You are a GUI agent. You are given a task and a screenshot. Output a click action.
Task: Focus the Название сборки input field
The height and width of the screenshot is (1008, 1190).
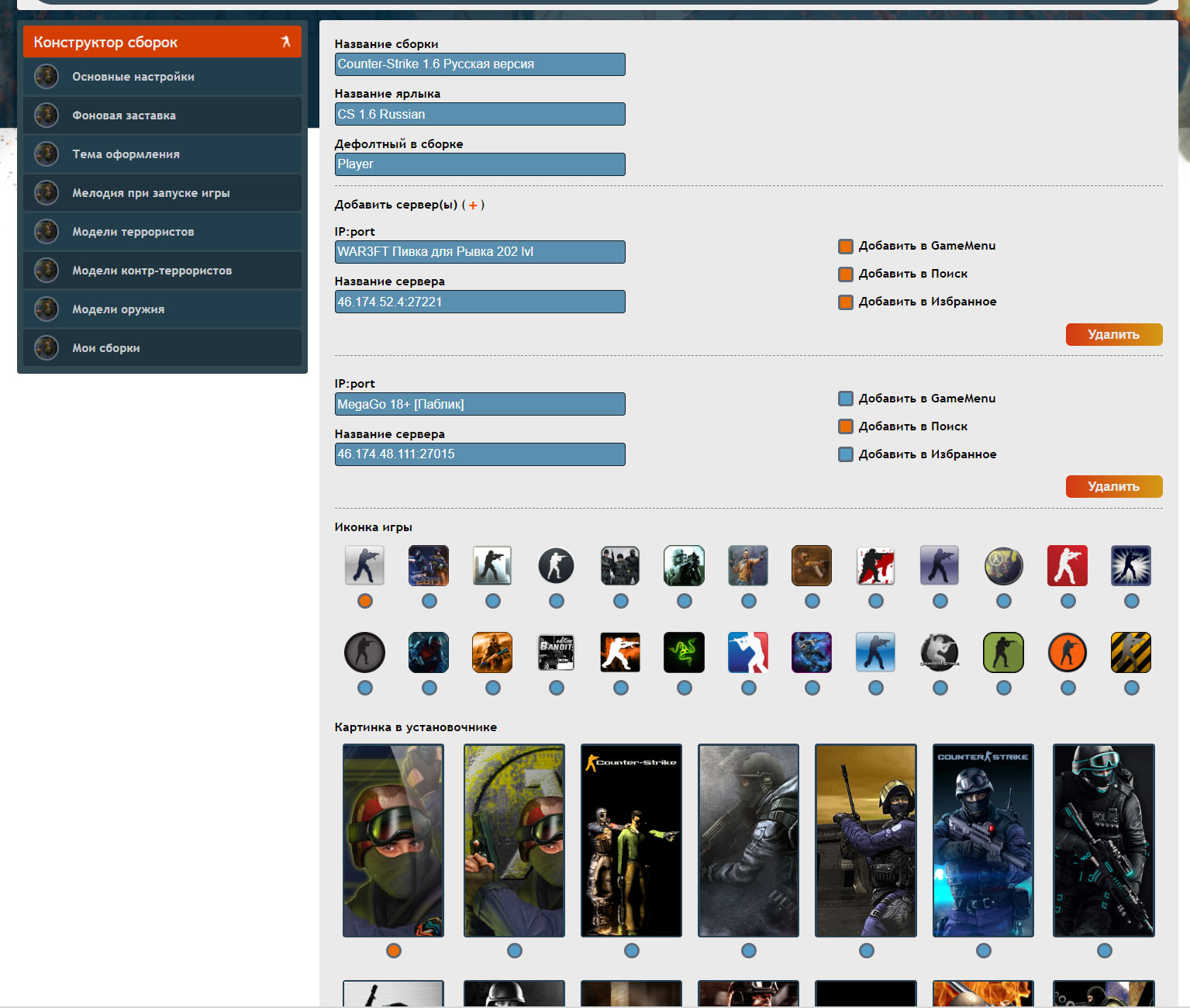pyautogui.click(x=480, y=64)
